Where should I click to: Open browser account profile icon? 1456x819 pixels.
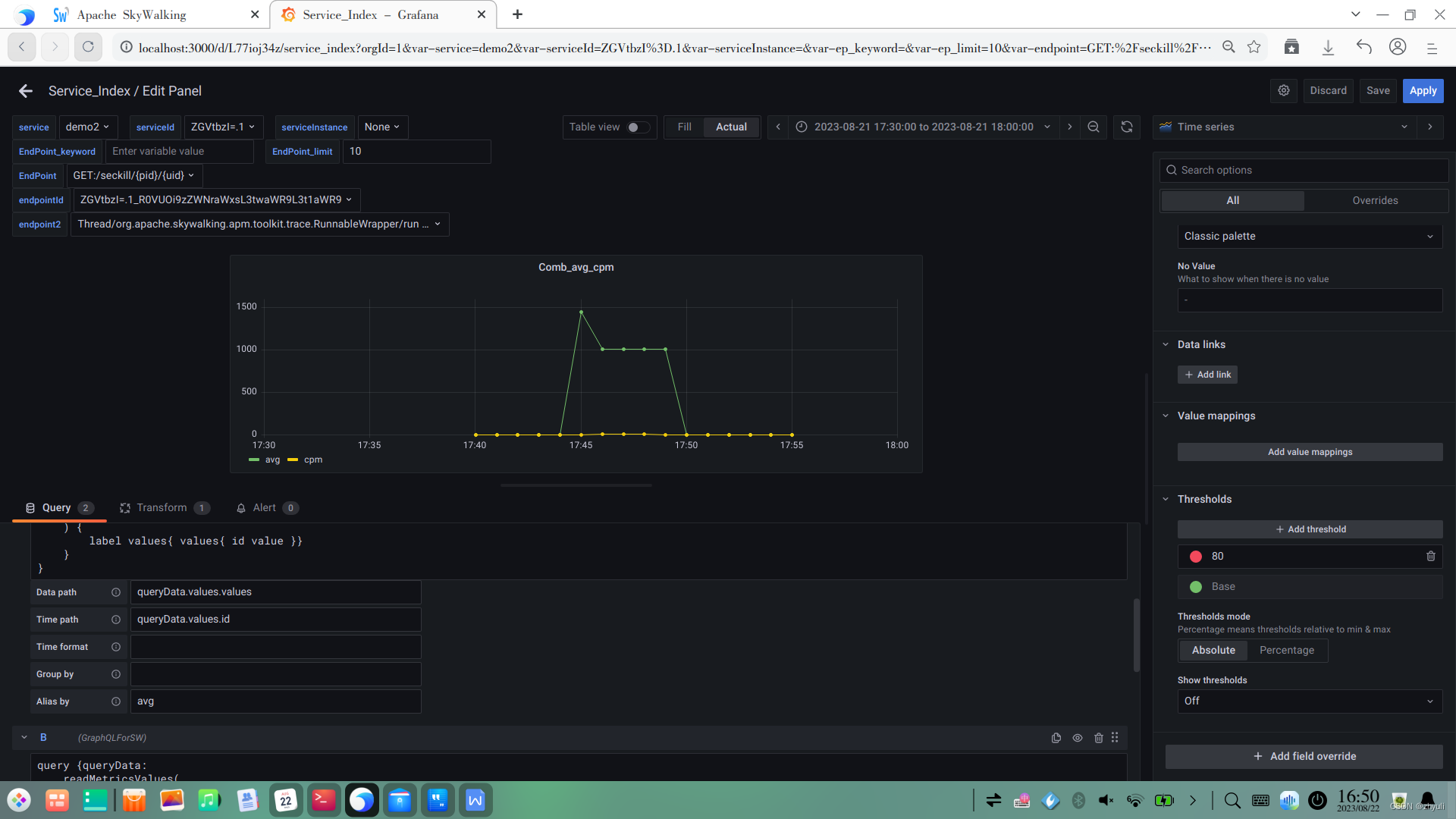[1398, 47]
